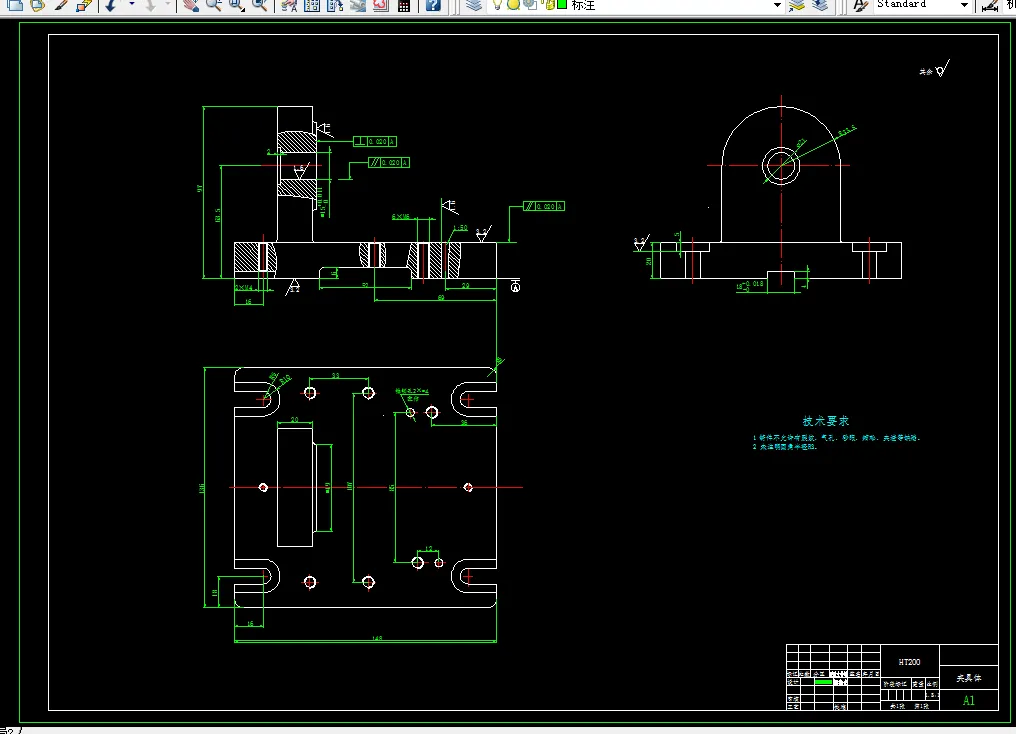The height and width of the screenshot is (734, 1016).
Task: Open the Layer Properties Manager icon
Action: (474, 5)
